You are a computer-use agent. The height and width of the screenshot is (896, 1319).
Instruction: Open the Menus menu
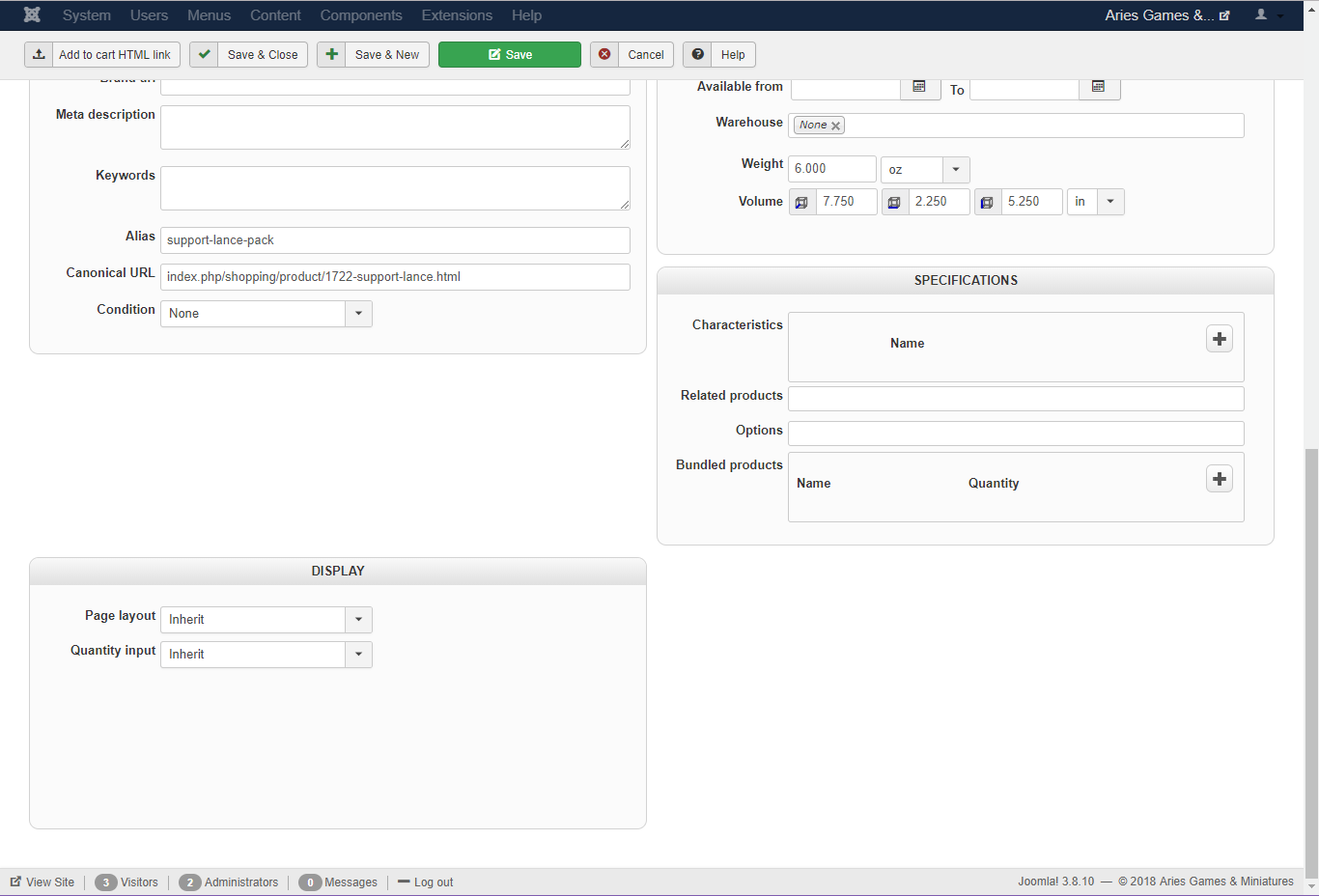[209, 15]
